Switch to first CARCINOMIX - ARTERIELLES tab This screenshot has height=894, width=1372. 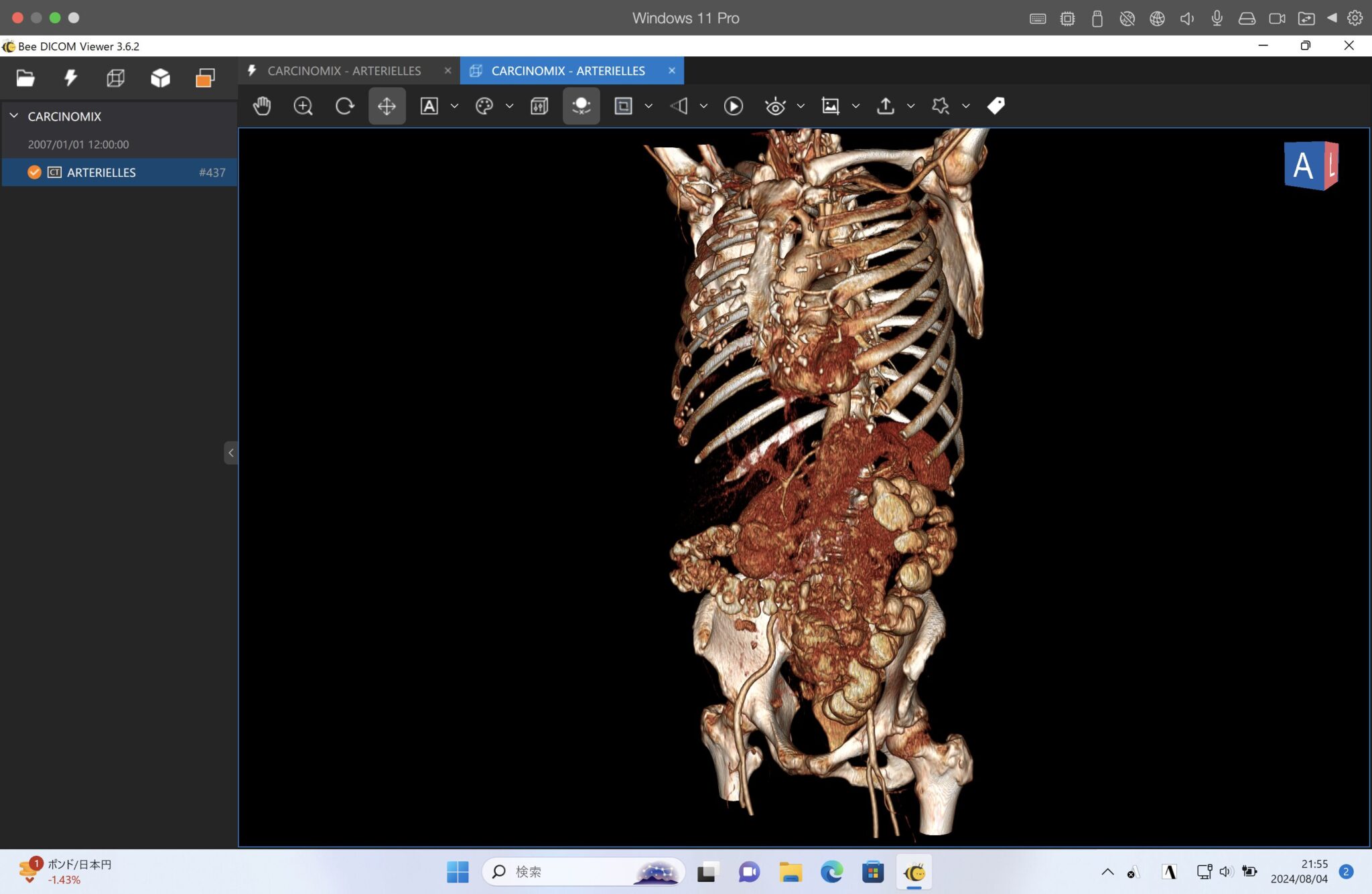tap(344, 70)
